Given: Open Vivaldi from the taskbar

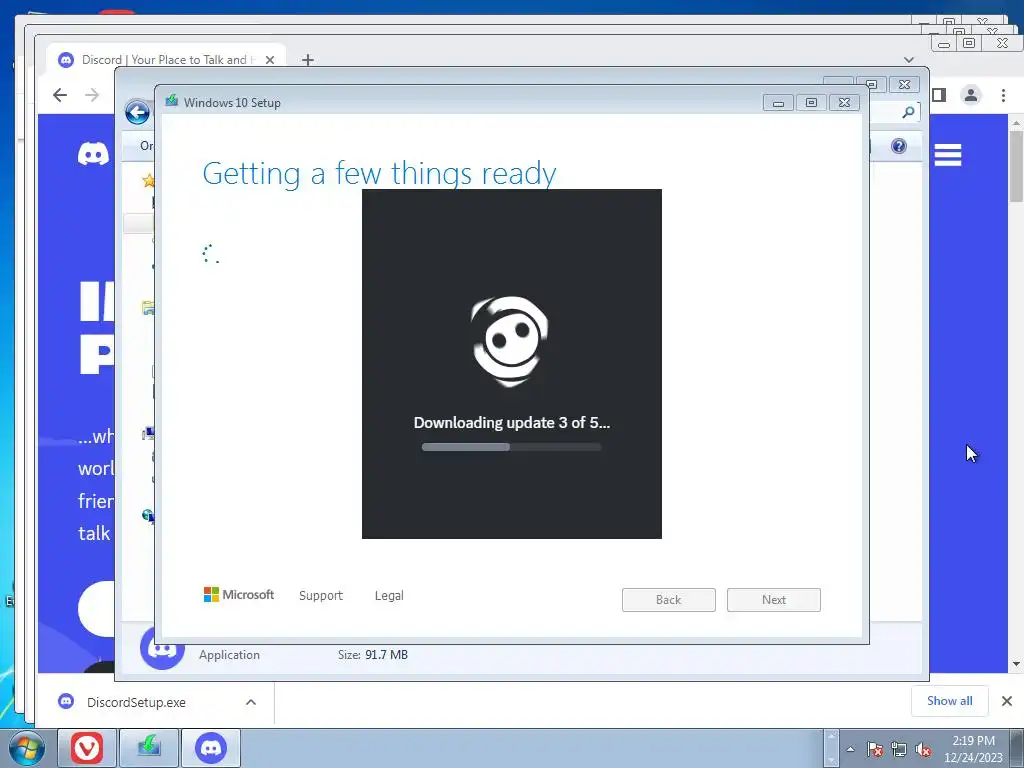Looking at the screenshot, I should point(87,748).
